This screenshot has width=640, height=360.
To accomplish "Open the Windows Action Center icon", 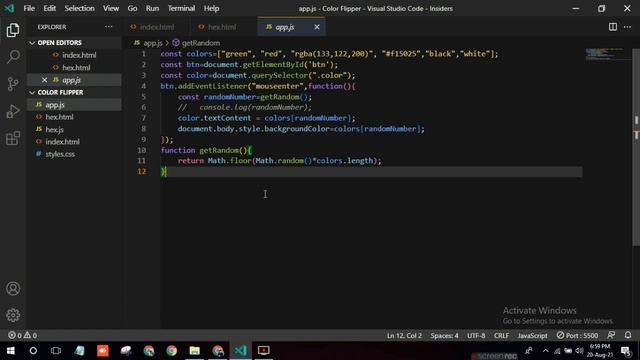I will [626, 351].
